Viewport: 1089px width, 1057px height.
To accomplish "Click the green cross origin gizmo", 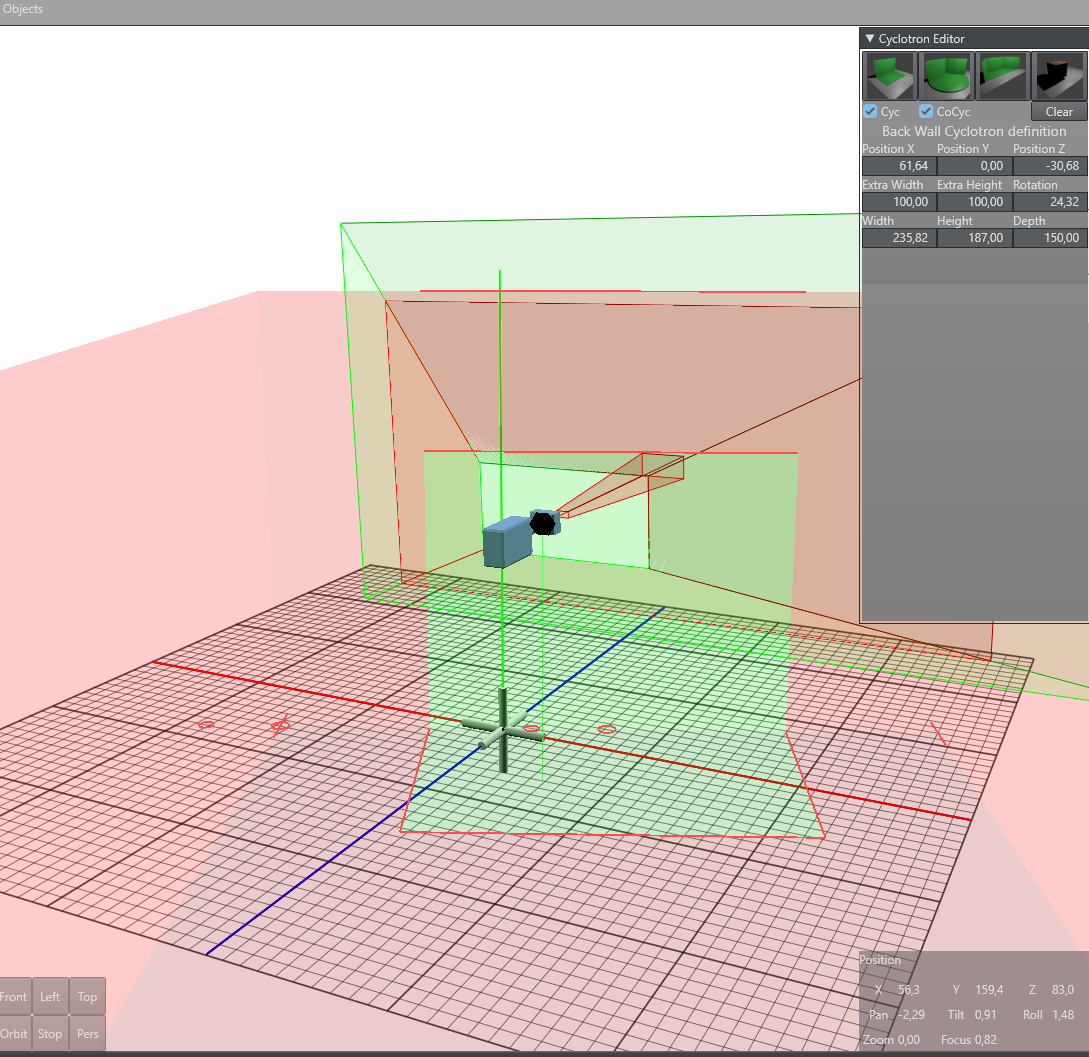I will coord(504,732).
